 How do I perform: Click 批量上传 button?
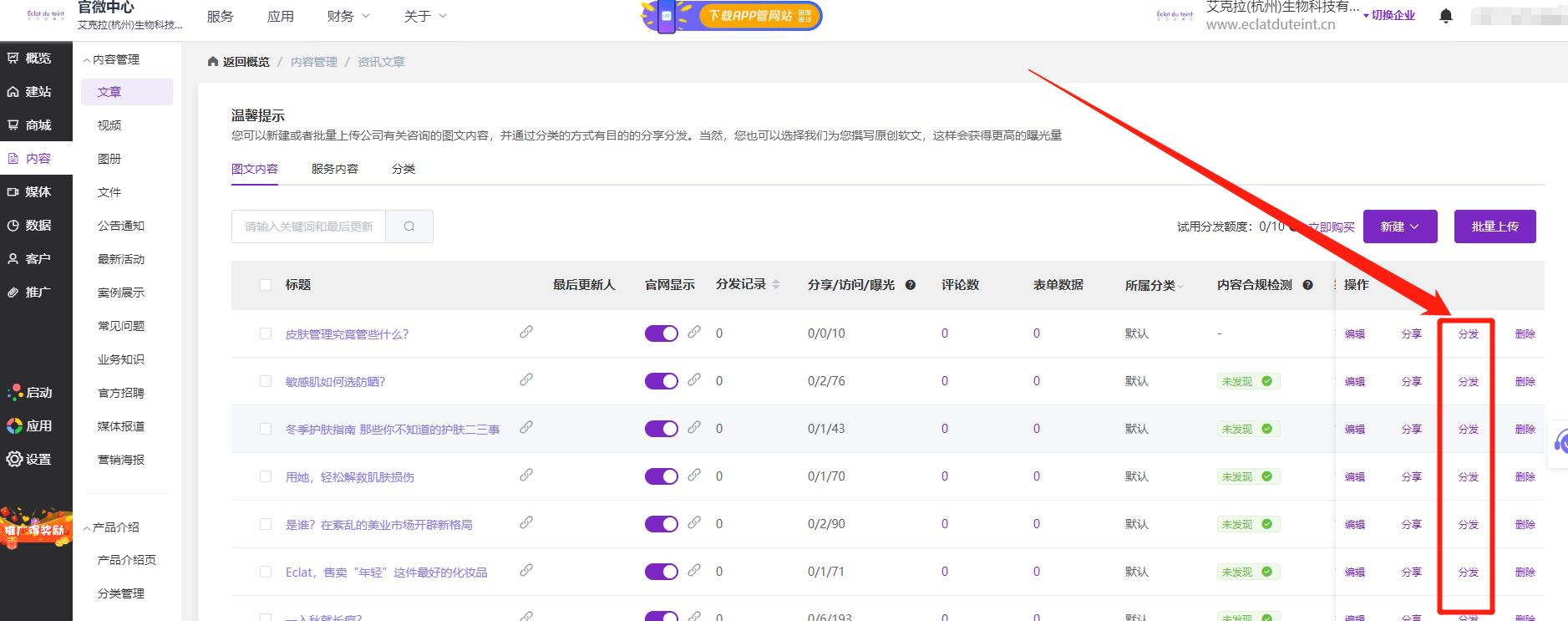click(x=1495, y=227)
